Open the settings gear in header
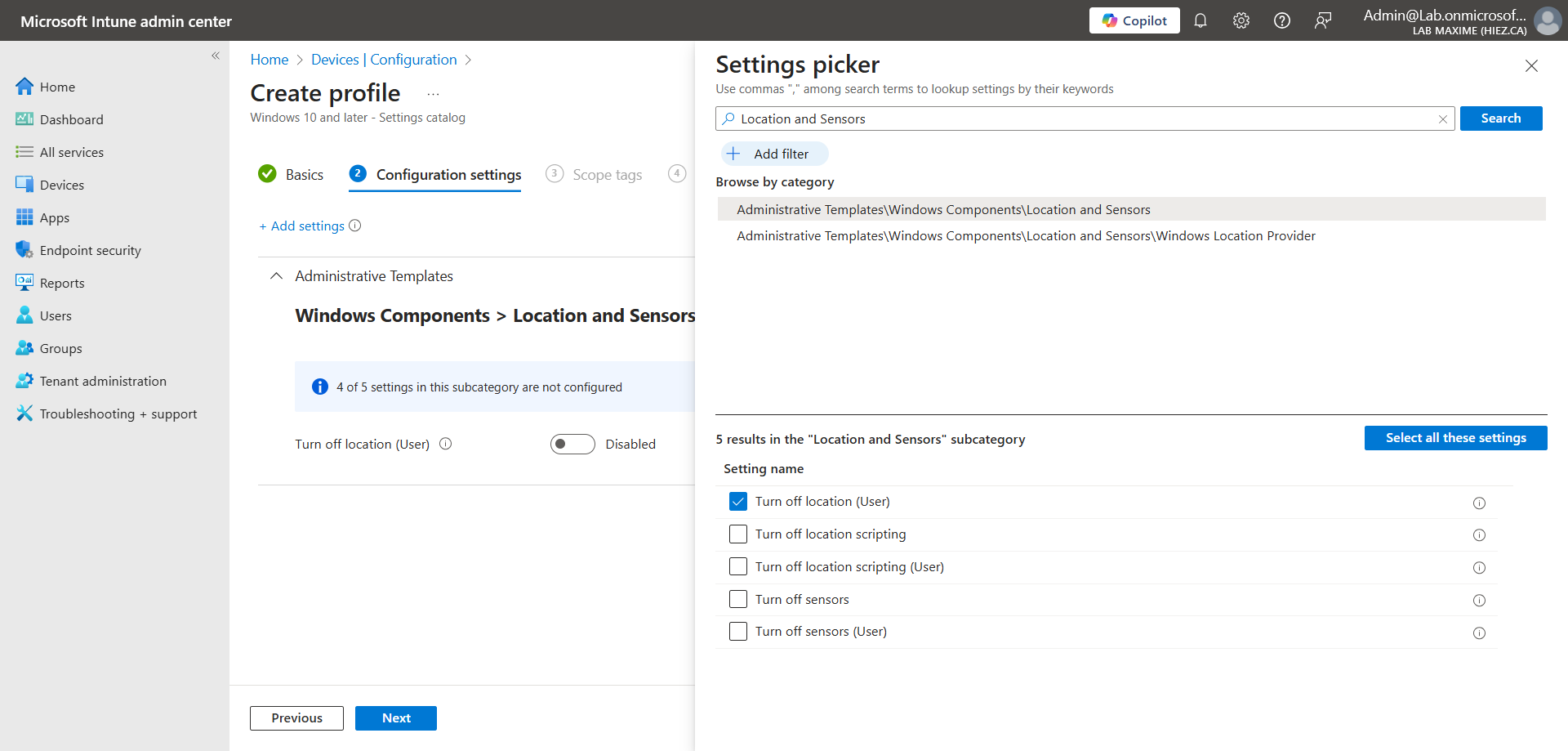 1241,20
